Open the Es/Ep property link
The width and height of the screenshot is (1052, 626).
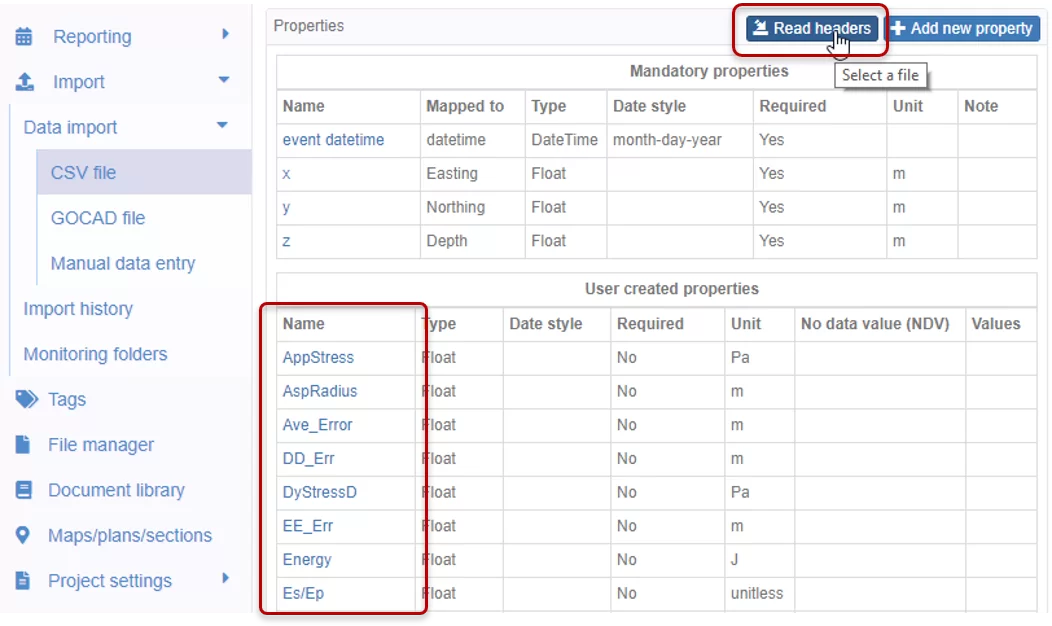pos(303,594)
